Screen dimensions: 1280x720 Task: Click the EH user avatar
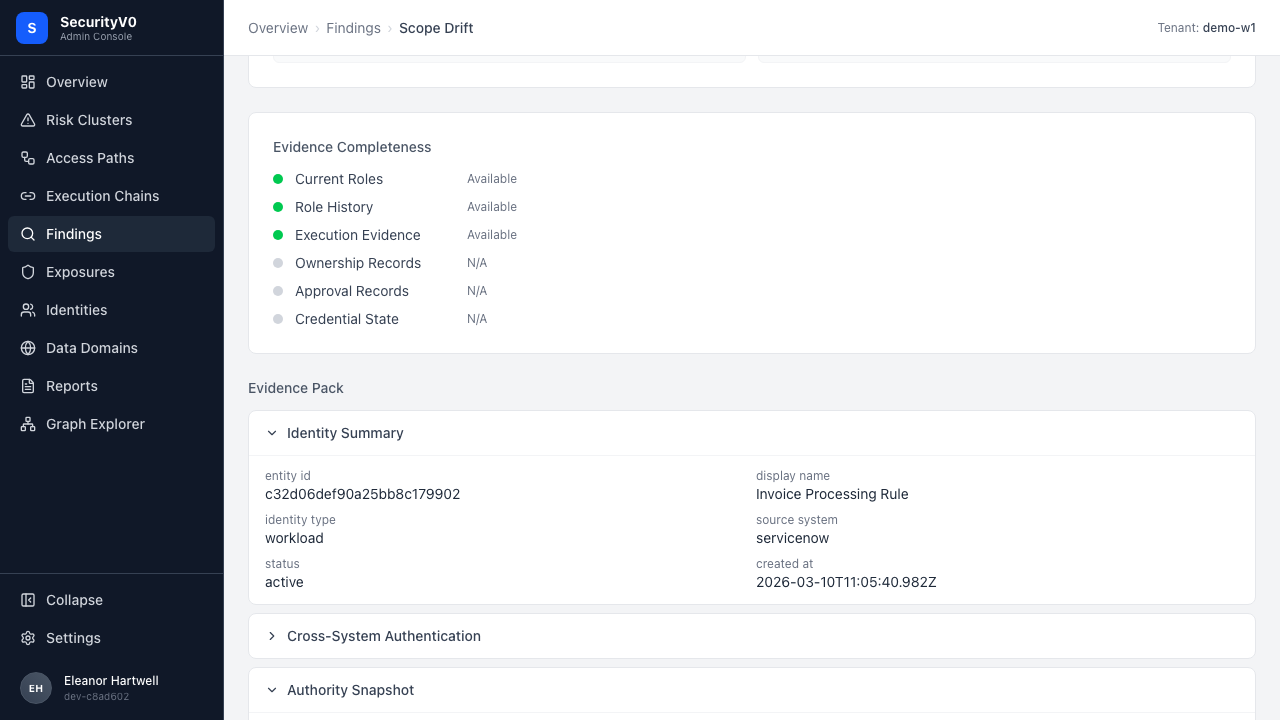(x=36, y=688)
